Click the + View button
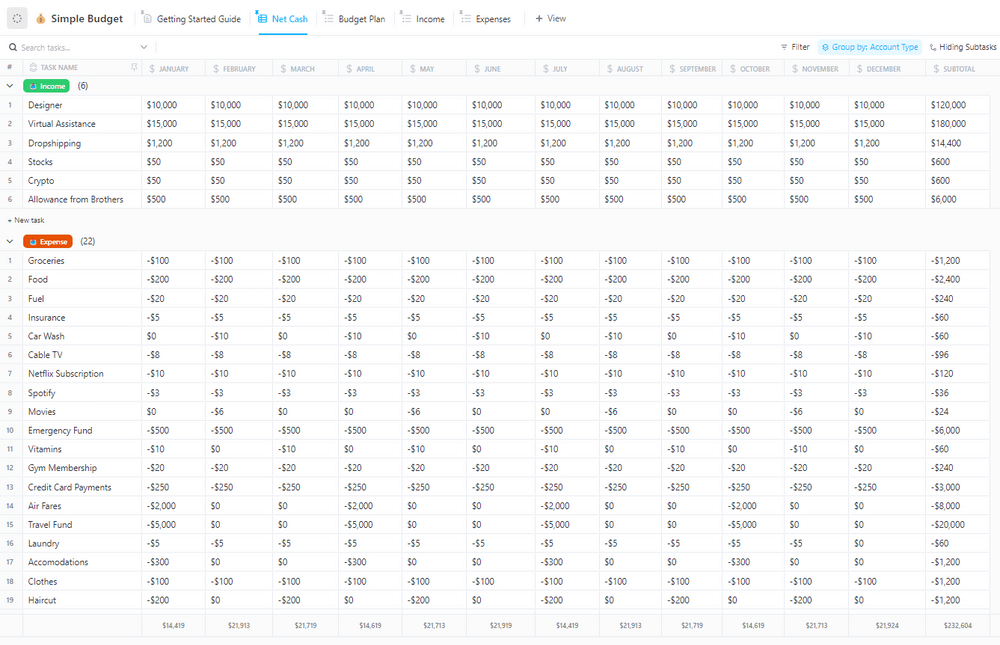1000x645 pixels. (x=549, y=17)
